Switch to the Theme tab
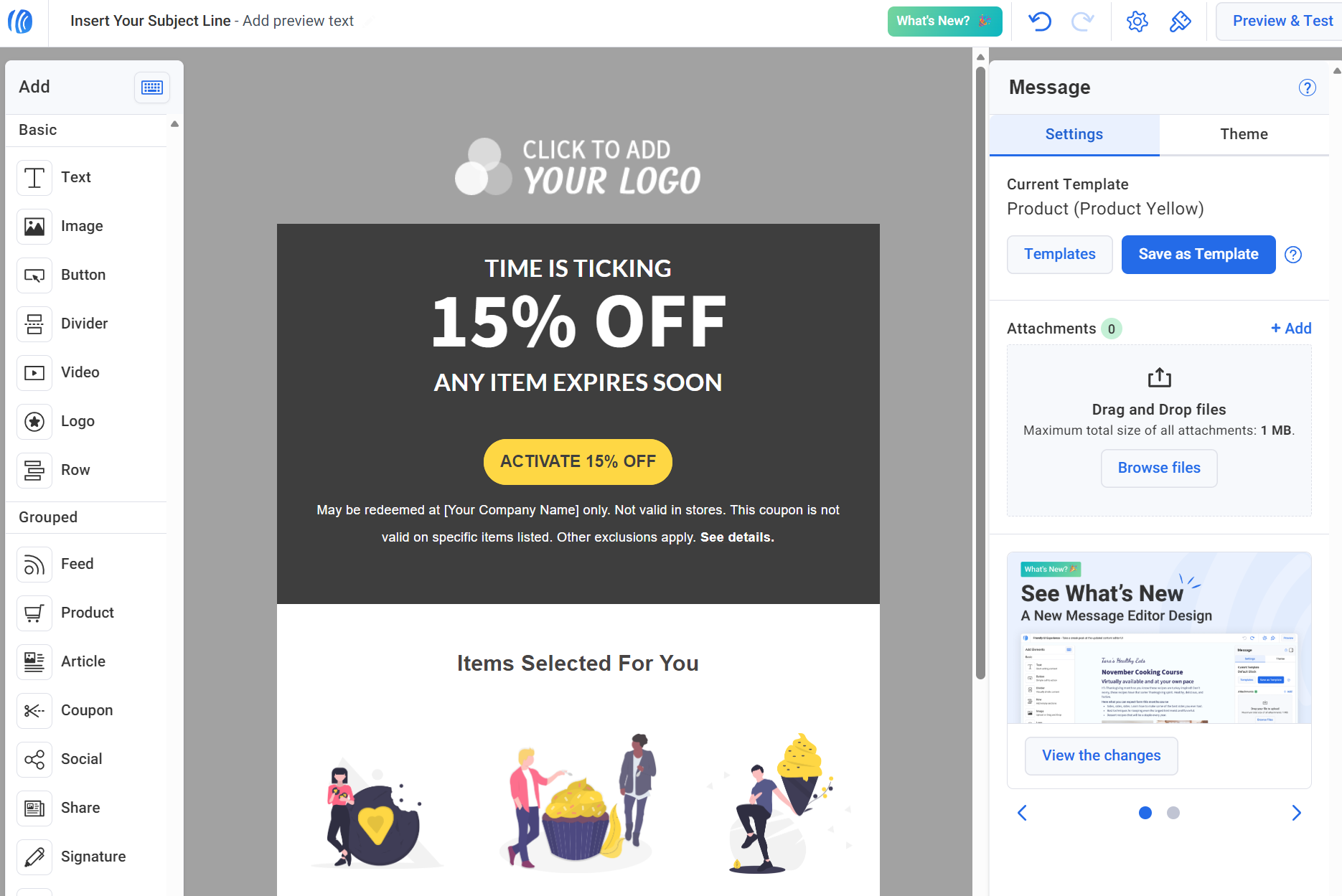The width and height of the screenshot is (1342, 896). (x=1244, y=134)
